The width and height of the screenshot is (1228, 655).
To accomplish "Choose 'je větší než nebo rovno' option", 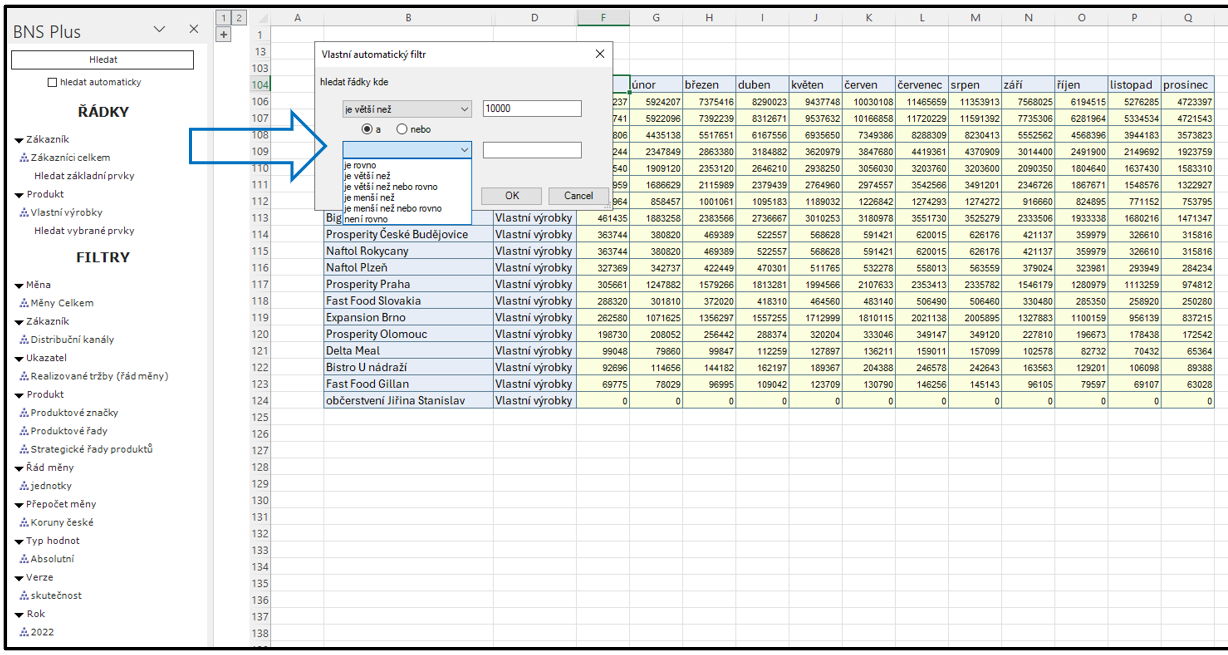I will pos(406,186).
